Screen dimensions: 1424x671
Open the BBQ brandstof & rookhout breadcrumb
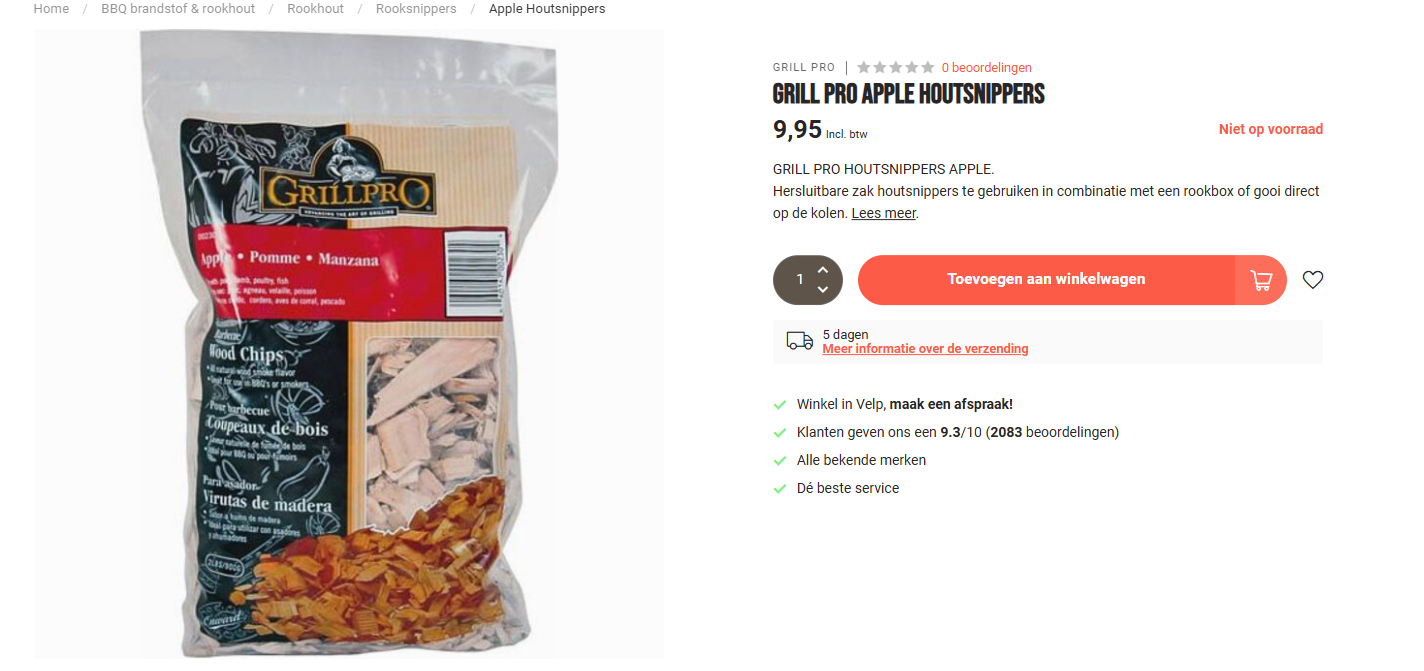(178, 9)
